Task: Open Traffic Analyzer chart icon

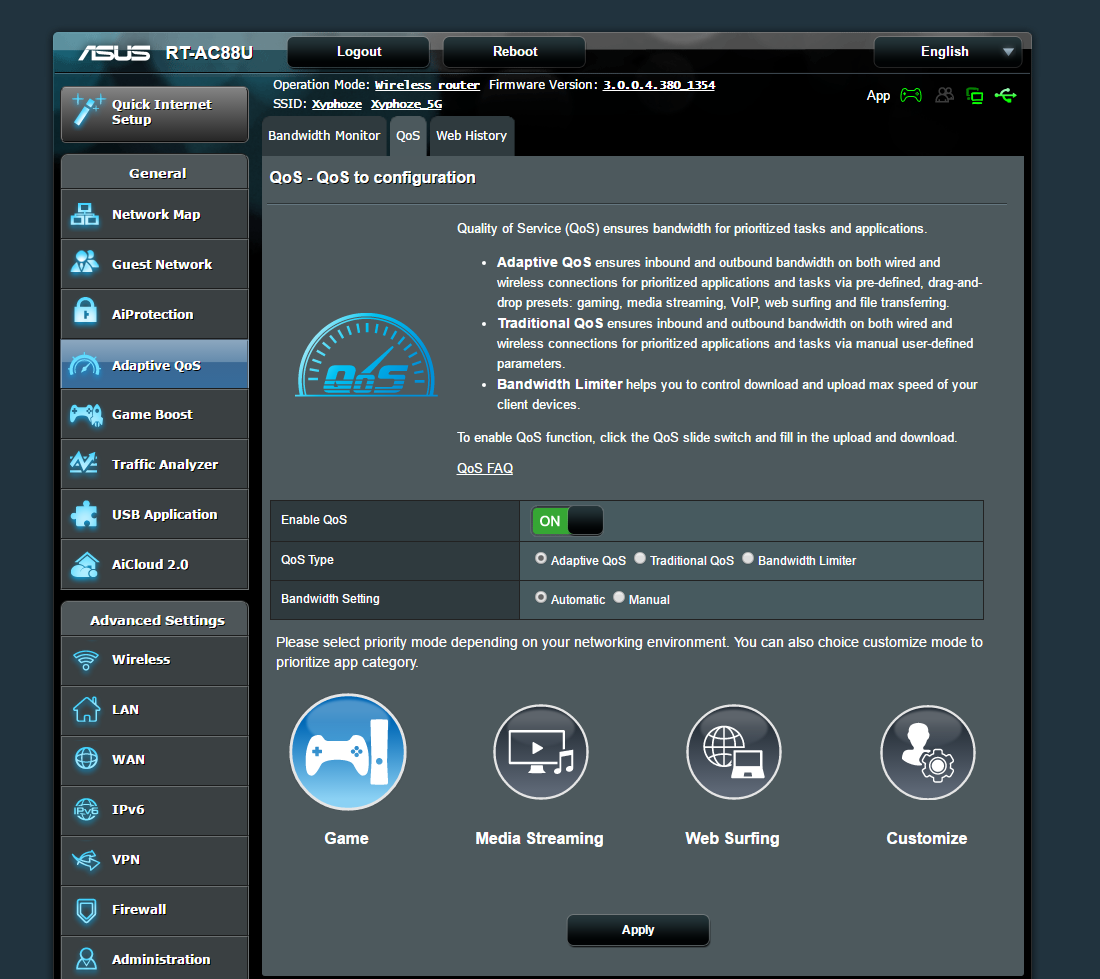Action: point(84,463)
